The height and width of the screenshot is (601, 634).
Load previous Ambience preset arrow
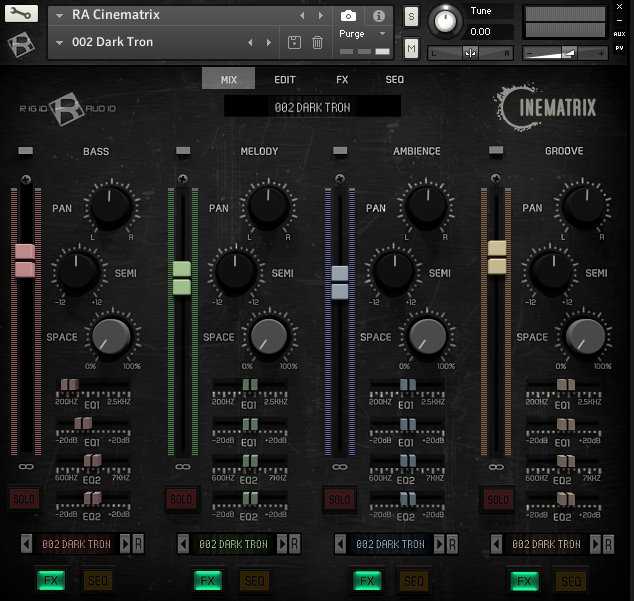tap(340, 544)
